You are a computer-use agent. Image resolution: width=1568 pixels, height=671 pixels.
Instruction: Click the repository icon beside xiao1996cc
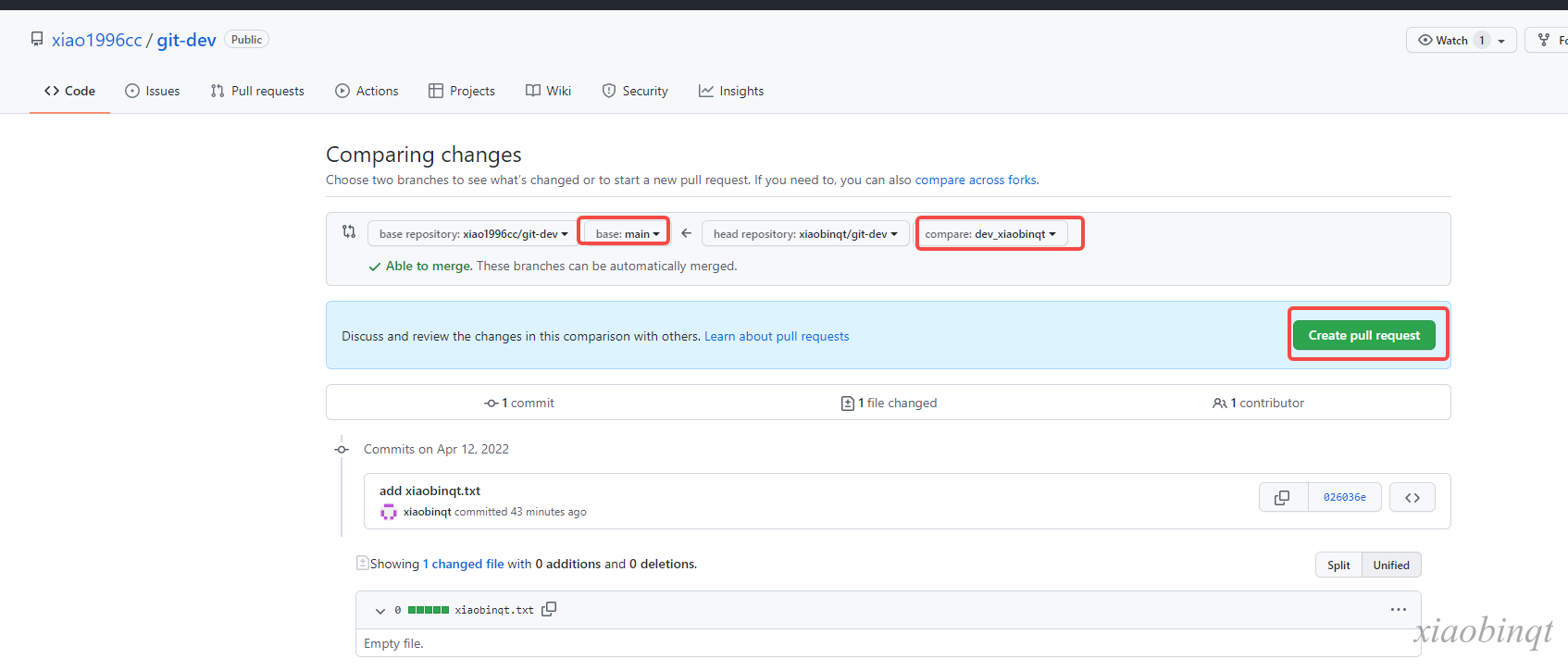pyautogui.click(x=37, y=39)
